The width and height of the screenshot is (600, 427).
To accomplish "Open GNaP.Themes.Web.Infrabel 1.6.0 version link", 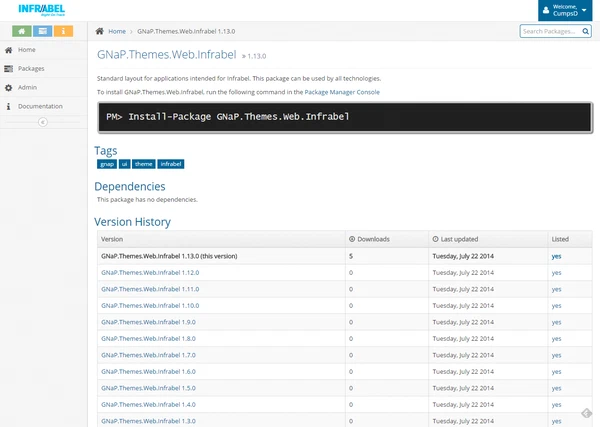I will (148, 372).
